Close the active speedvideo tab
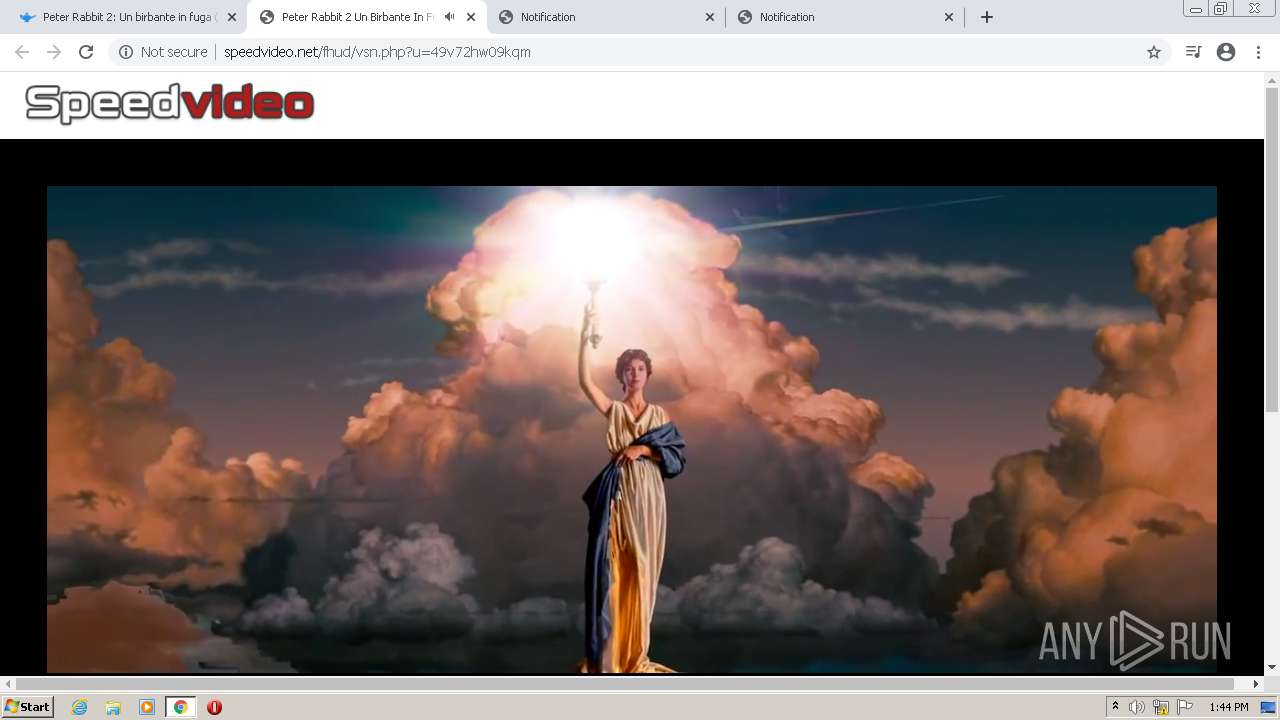1280x720 pixels. click(x=471, y=17)
